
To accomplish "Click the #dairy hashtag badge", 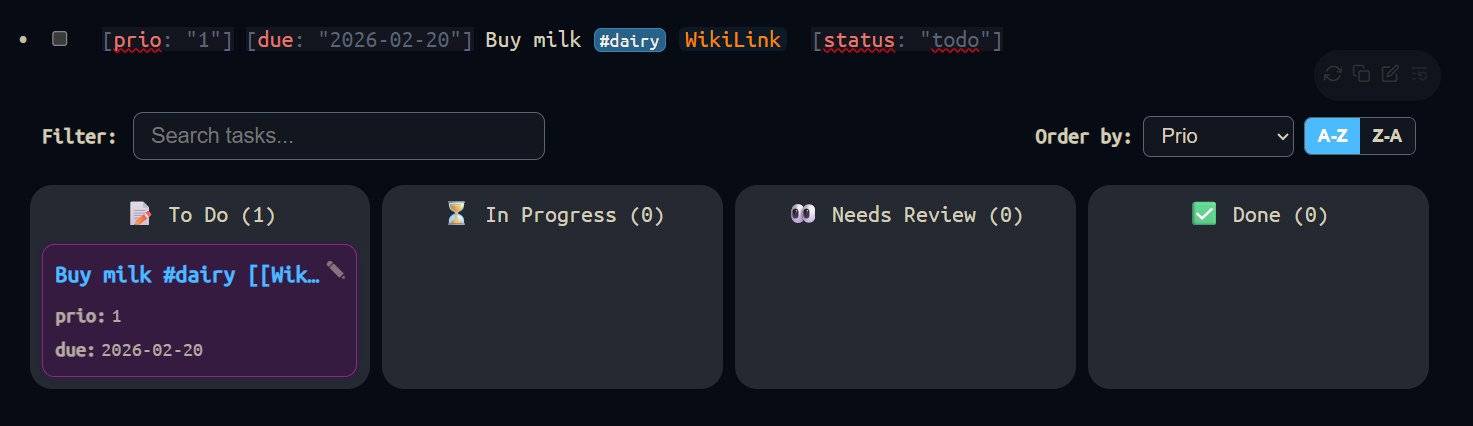I will point(630,40).
